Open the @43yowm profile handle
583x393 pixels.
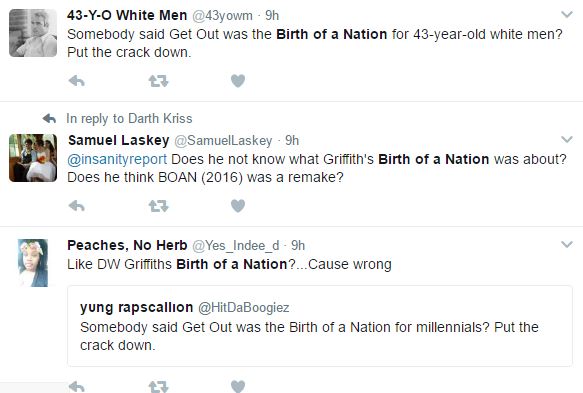pyautogui.click(x=222, y=15)
